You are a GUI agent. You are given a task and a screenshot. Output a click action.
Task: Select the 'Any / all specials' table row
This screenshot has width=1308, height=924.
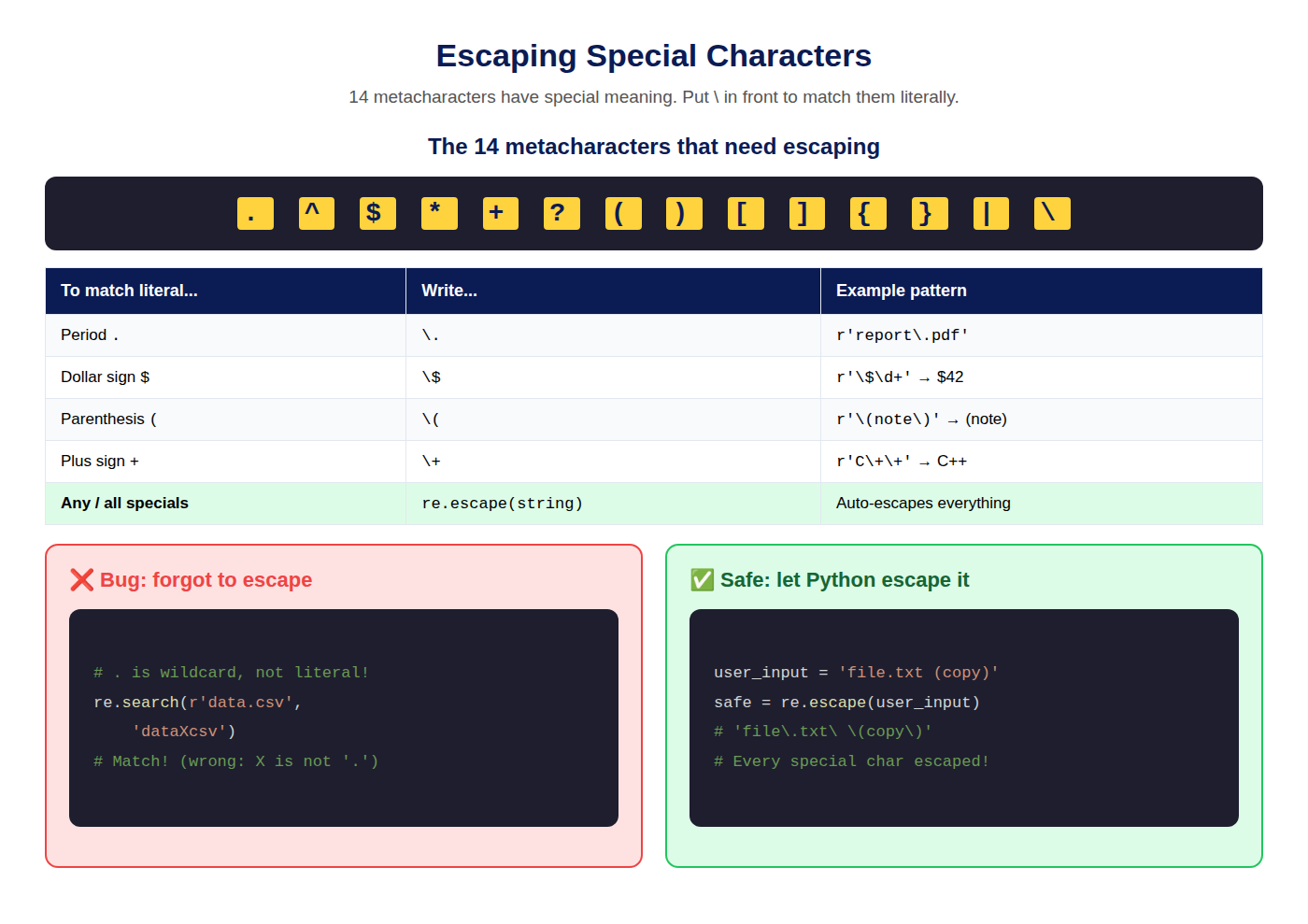pos(654,504)
